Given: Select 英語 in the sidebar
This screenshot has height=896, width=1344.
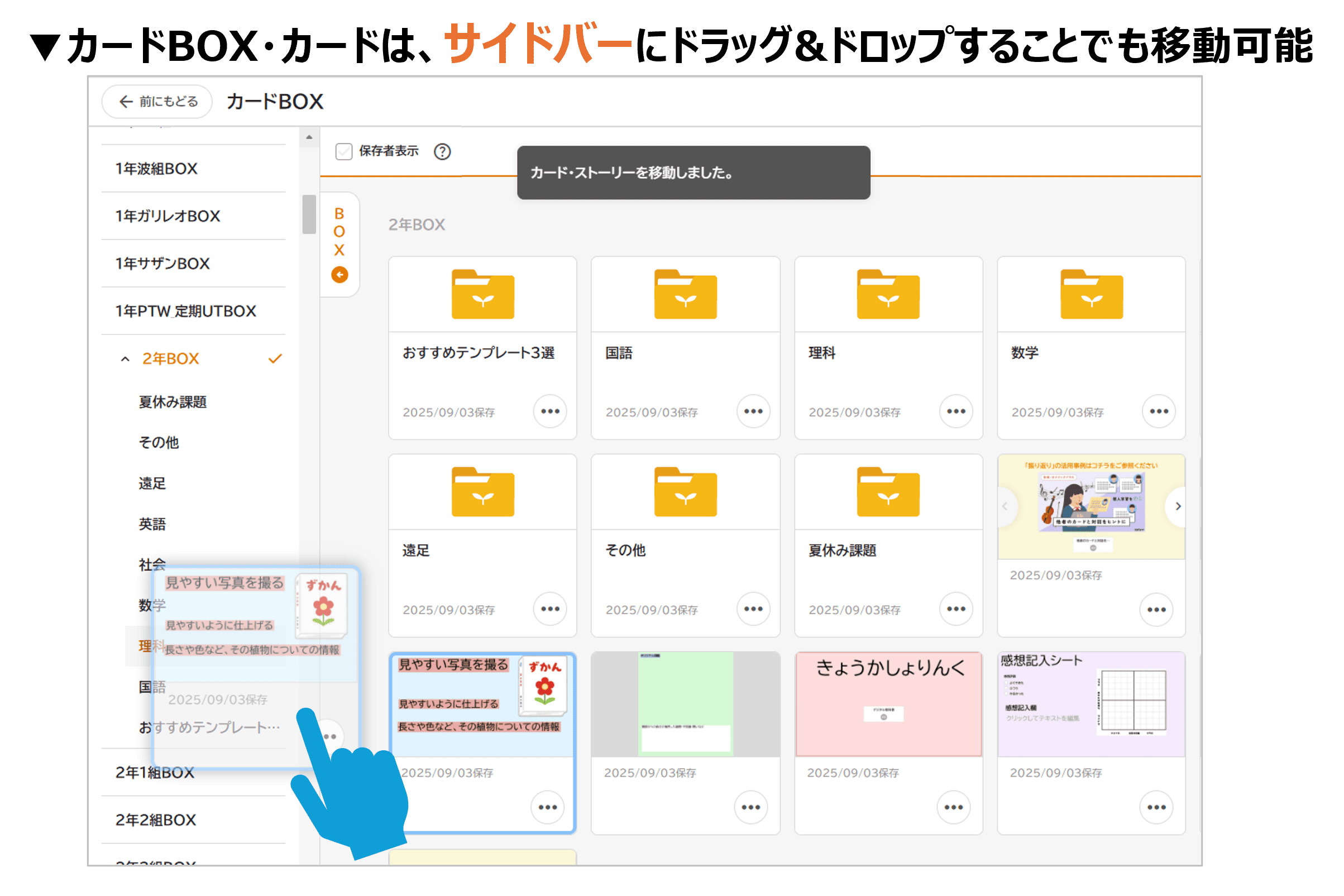Looking at the screenshot, I should [x=152, y=524].
